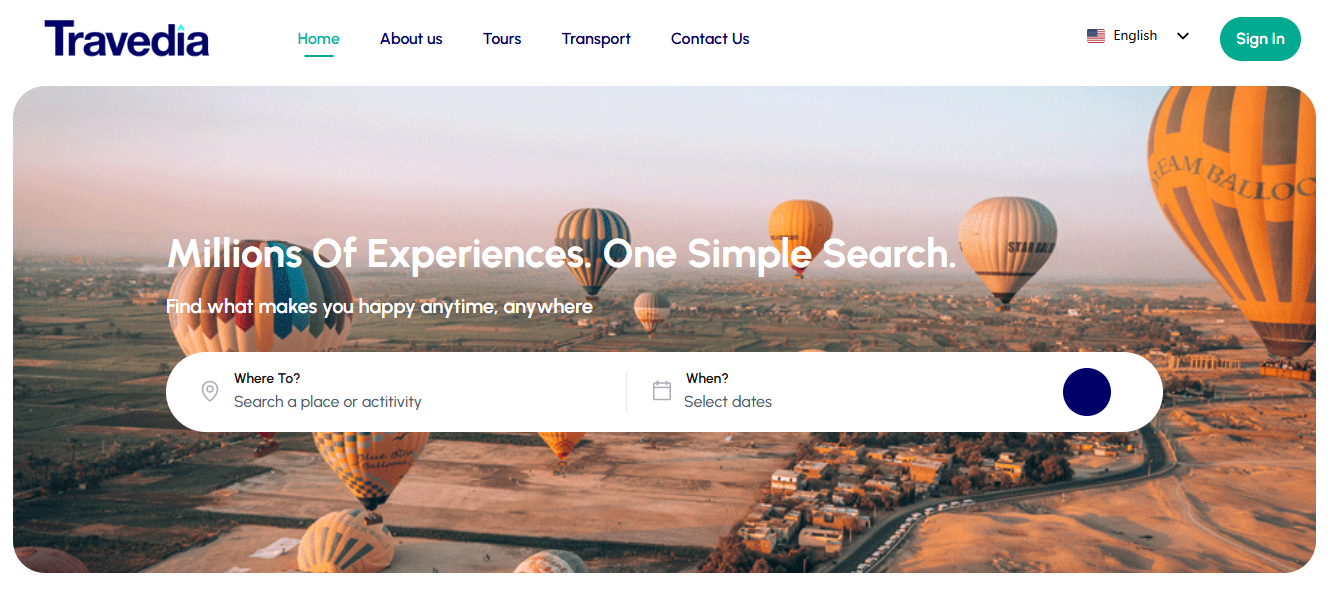Expand the language chevron arrow

click(1183, 36)
